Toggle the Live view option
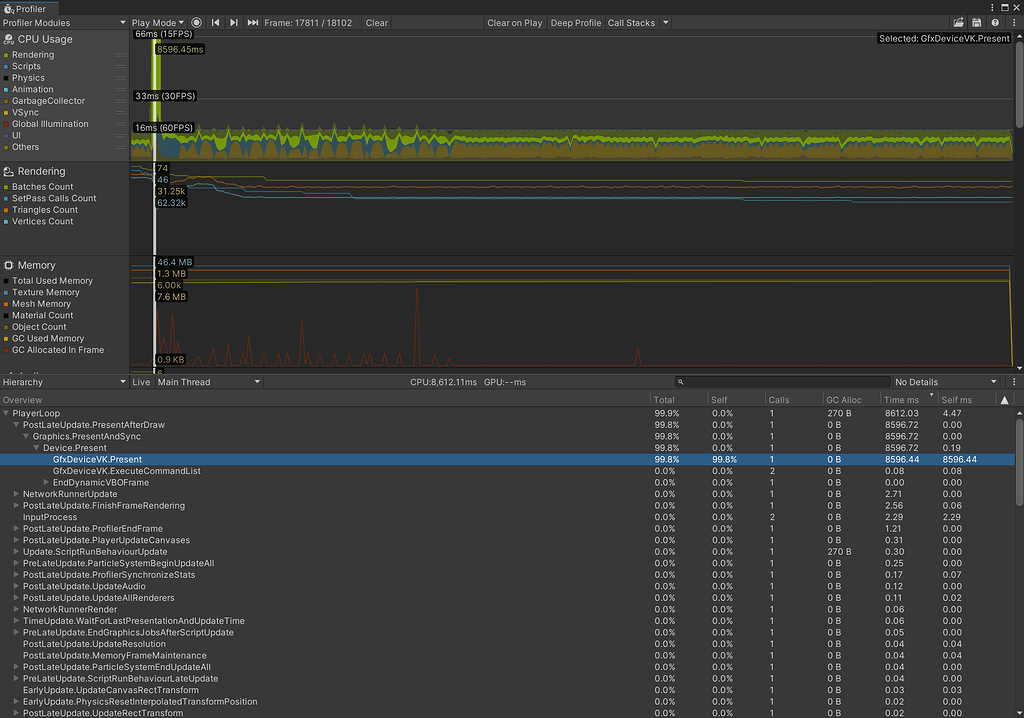 [141, 381]
